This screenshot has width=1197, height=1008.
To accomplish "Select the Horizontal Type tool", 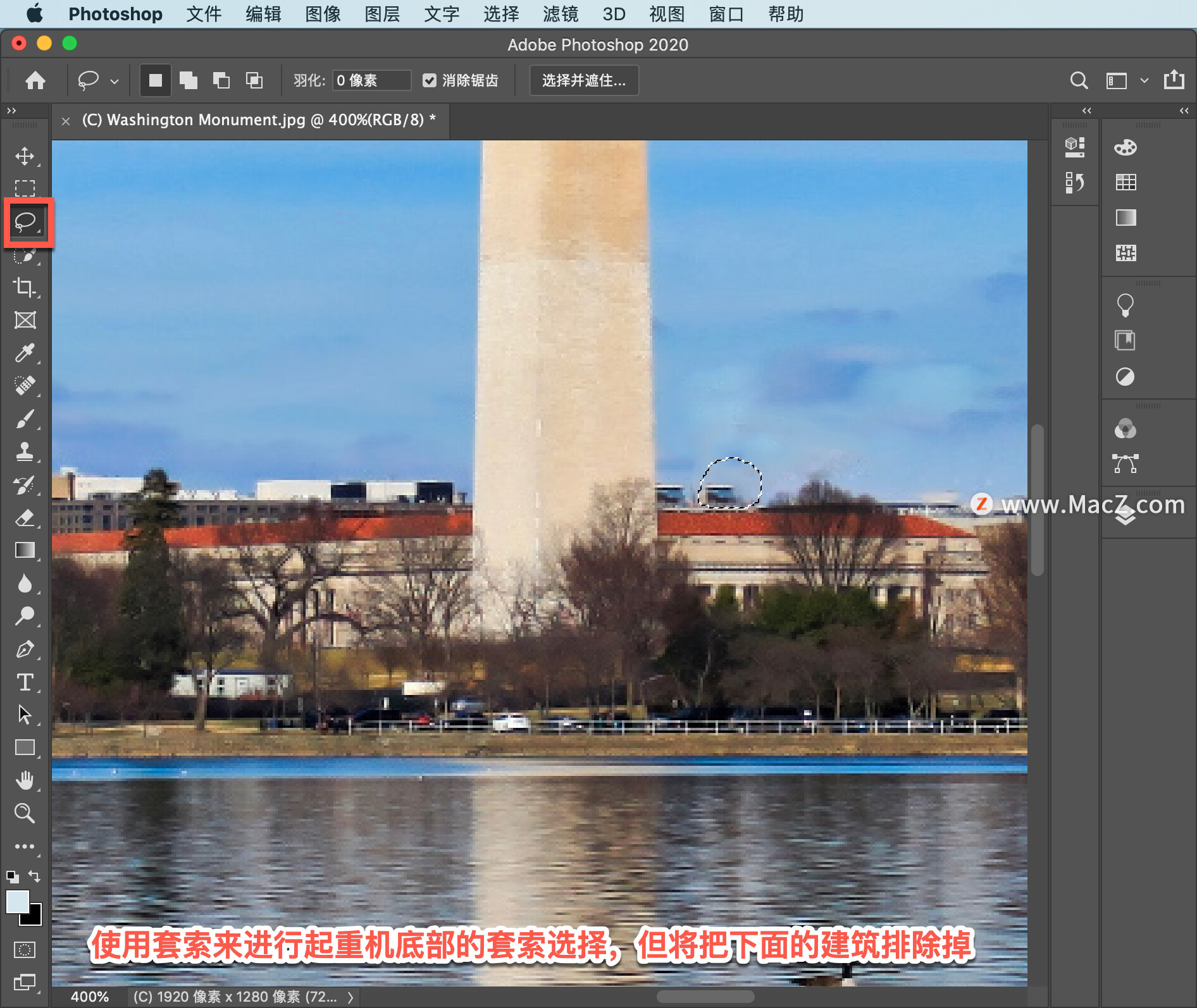I will coord(25,682).
